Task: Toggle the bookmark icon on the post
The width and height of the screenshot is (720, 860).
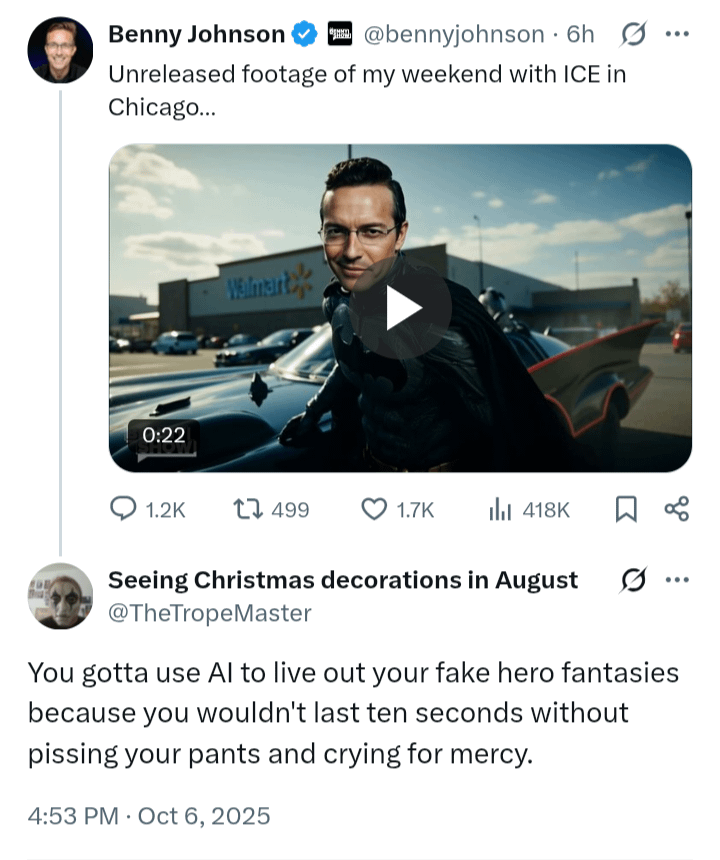Action: 625,510
